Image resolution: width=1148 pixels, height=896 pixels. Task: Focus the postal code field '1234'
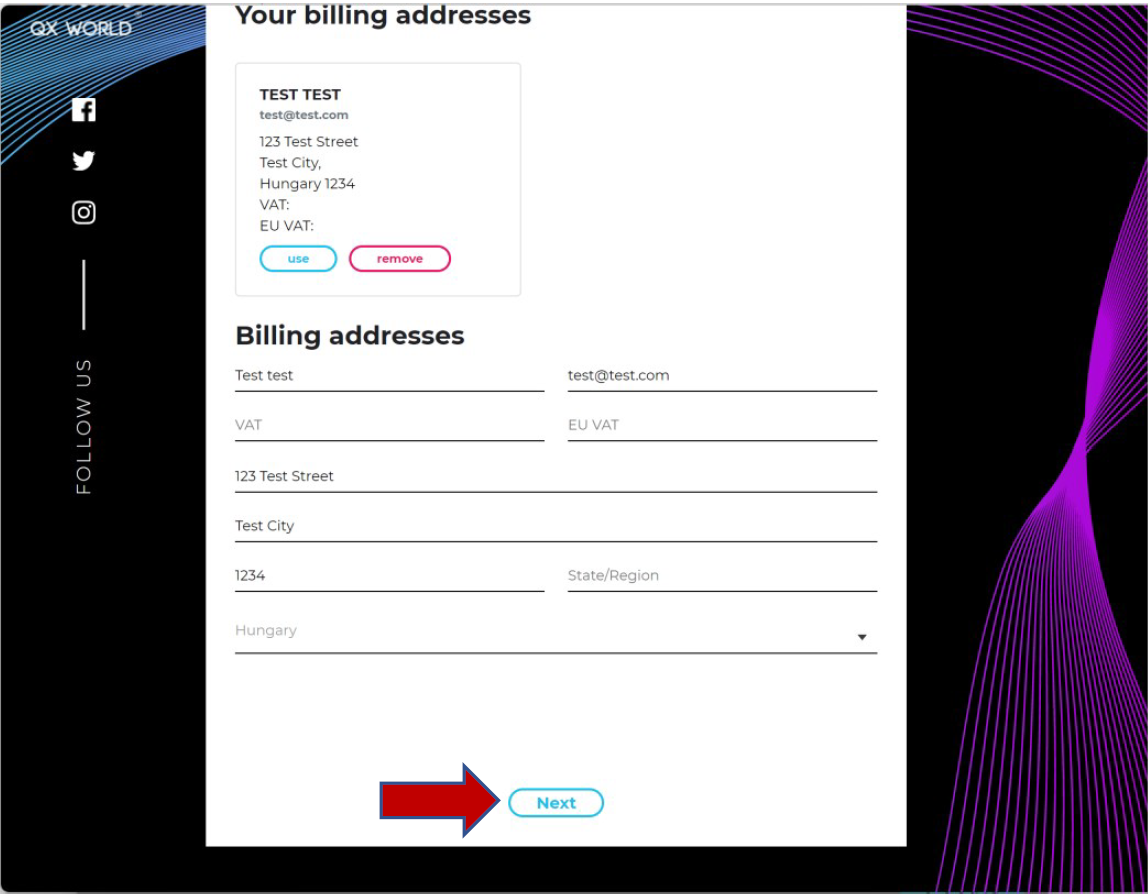(389, 576)
